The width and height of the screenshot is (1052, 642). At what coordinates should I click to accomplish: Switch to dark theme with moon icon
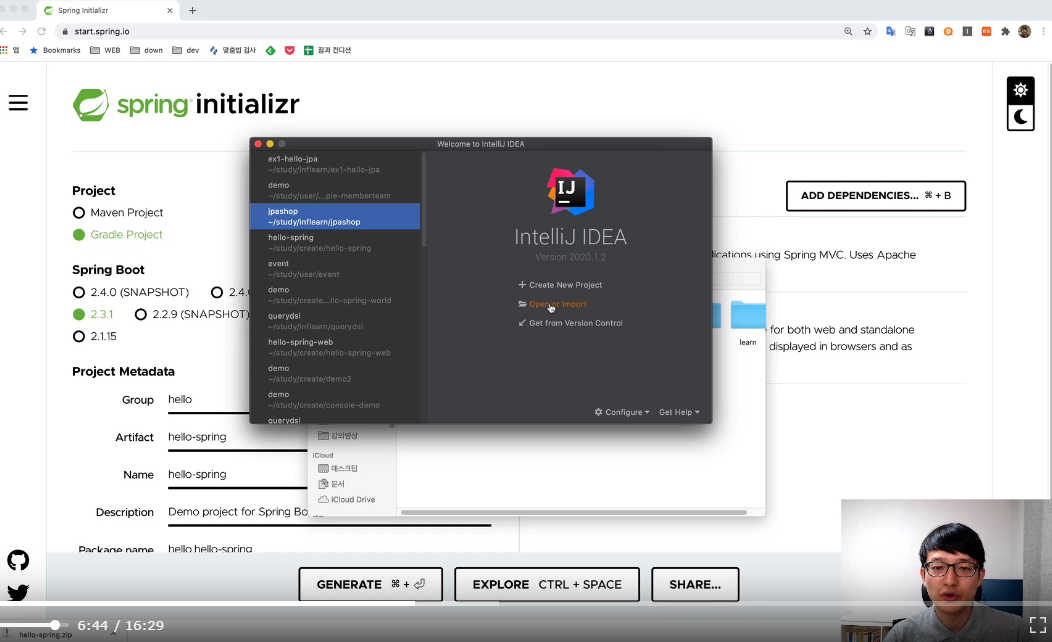tap(1020, 117)
